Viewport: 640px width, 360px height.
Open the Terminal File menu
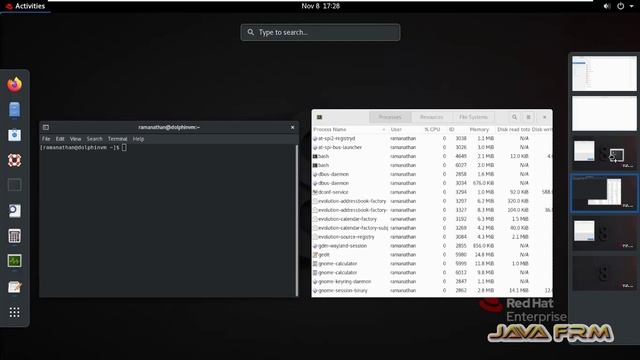tap(46, 139)
